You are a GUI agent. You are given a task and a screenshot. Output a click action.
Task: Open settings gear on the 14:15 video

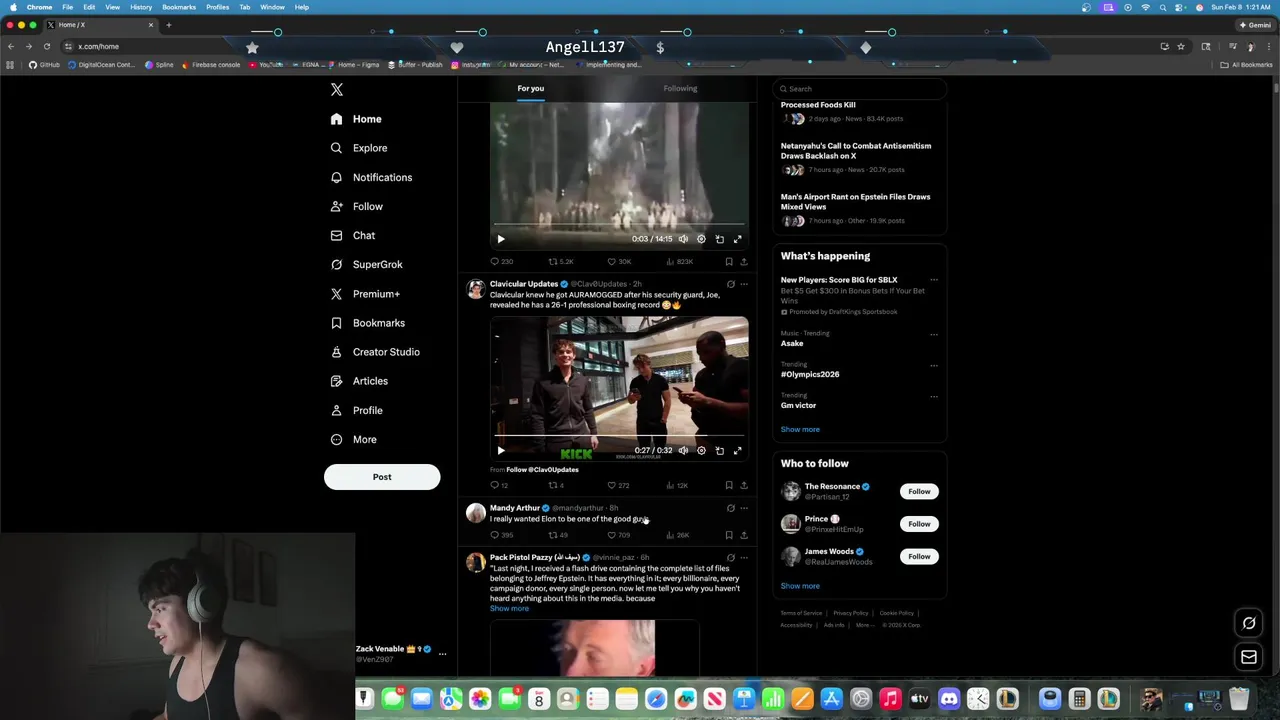pyautogui.click(x=701, y=239)
